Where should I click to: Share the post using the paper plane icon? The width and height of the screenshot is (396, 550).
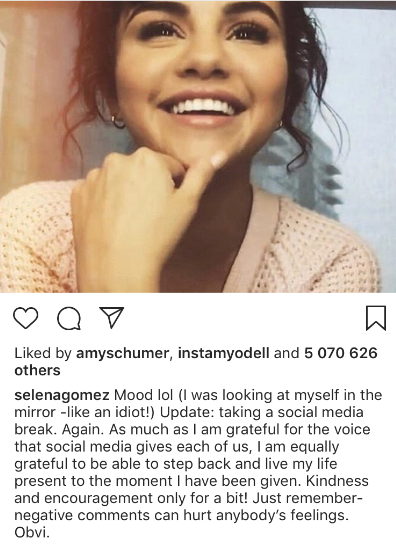[x=112, y=317]
